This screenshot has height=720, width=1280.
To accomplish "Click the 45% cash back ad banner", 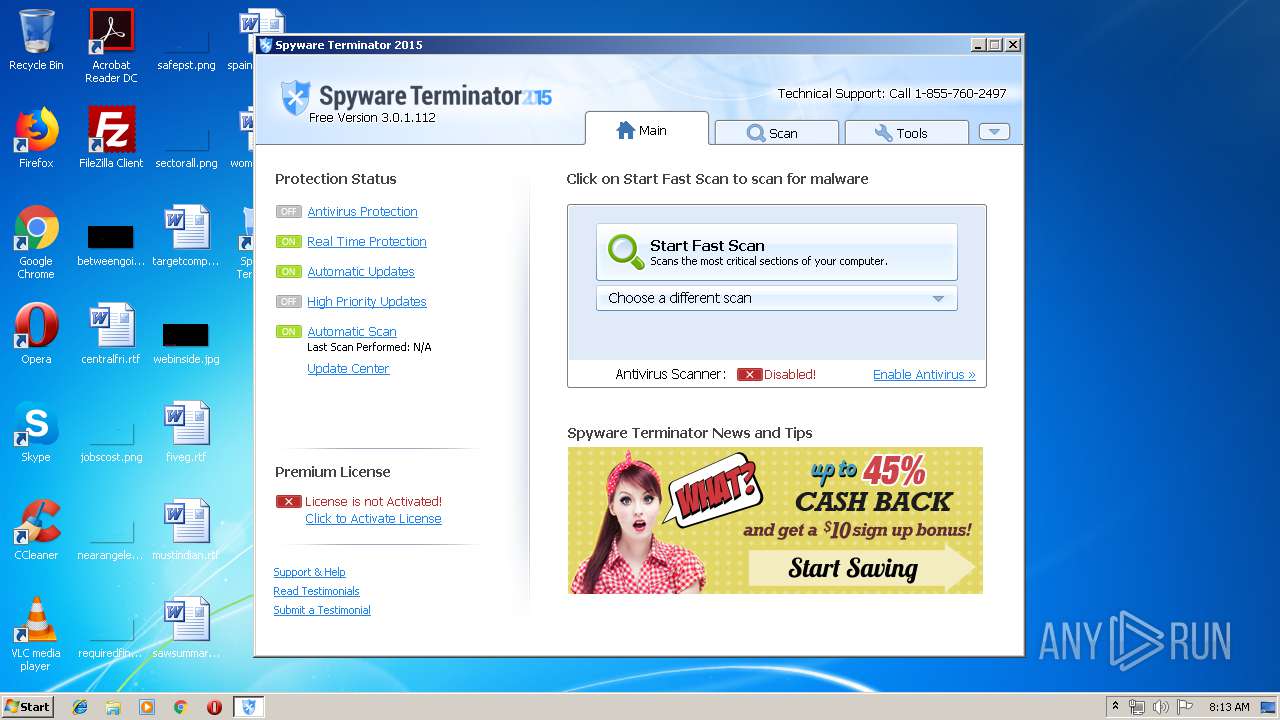I will 775,520.
